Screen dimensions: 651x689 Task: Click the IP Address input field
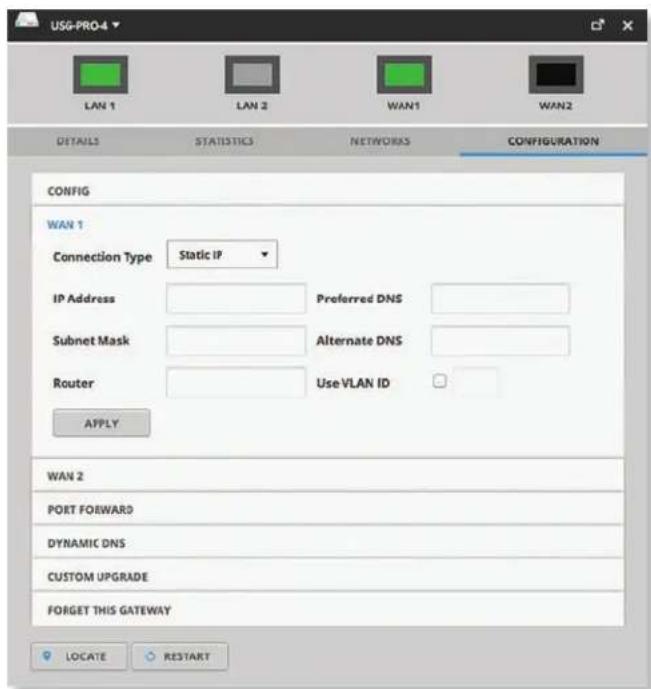(x=236, y=298)
